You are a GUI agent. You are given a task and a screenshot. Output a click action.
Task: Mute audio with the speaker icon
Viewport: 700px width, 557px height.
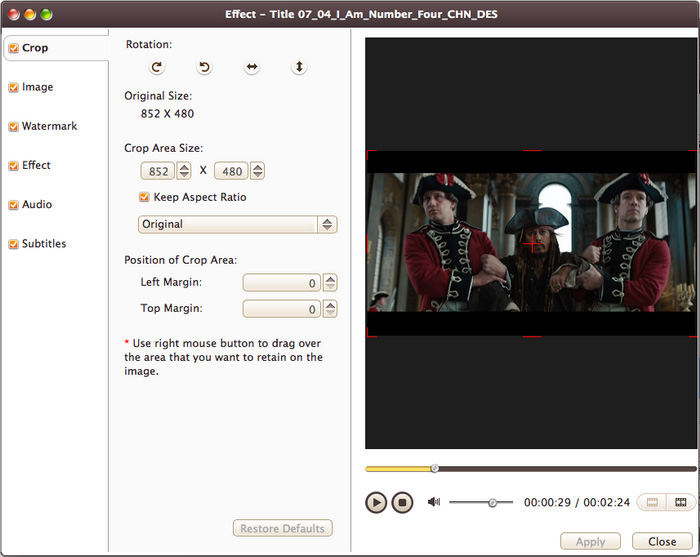434,502
